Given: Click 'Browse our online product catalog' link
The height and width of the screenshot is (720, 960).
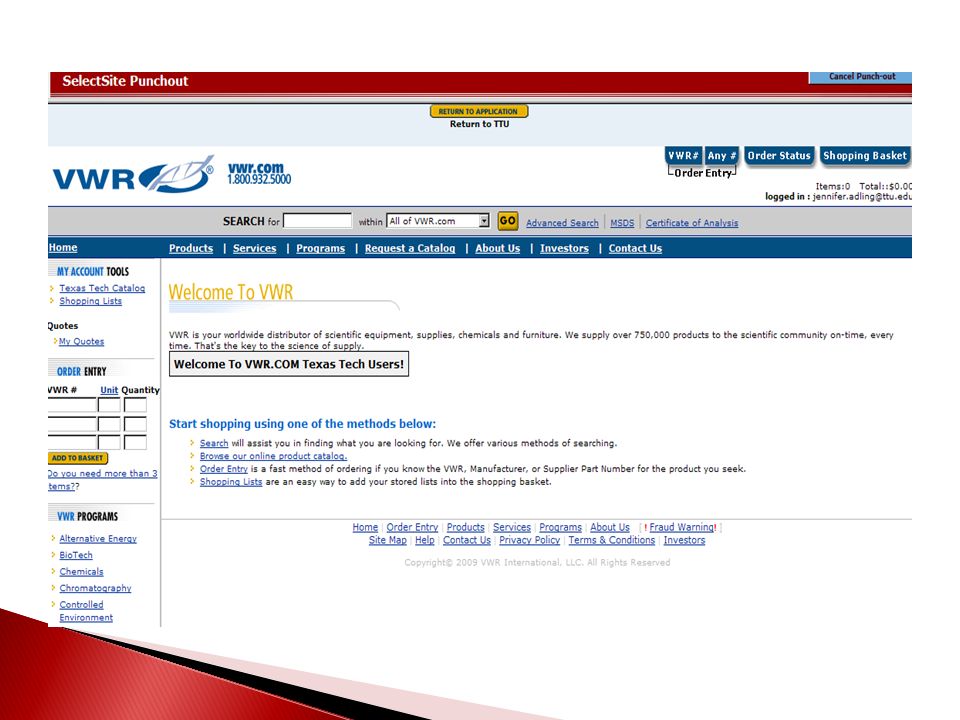Looking at the screenshot, I should click(273, 456).
